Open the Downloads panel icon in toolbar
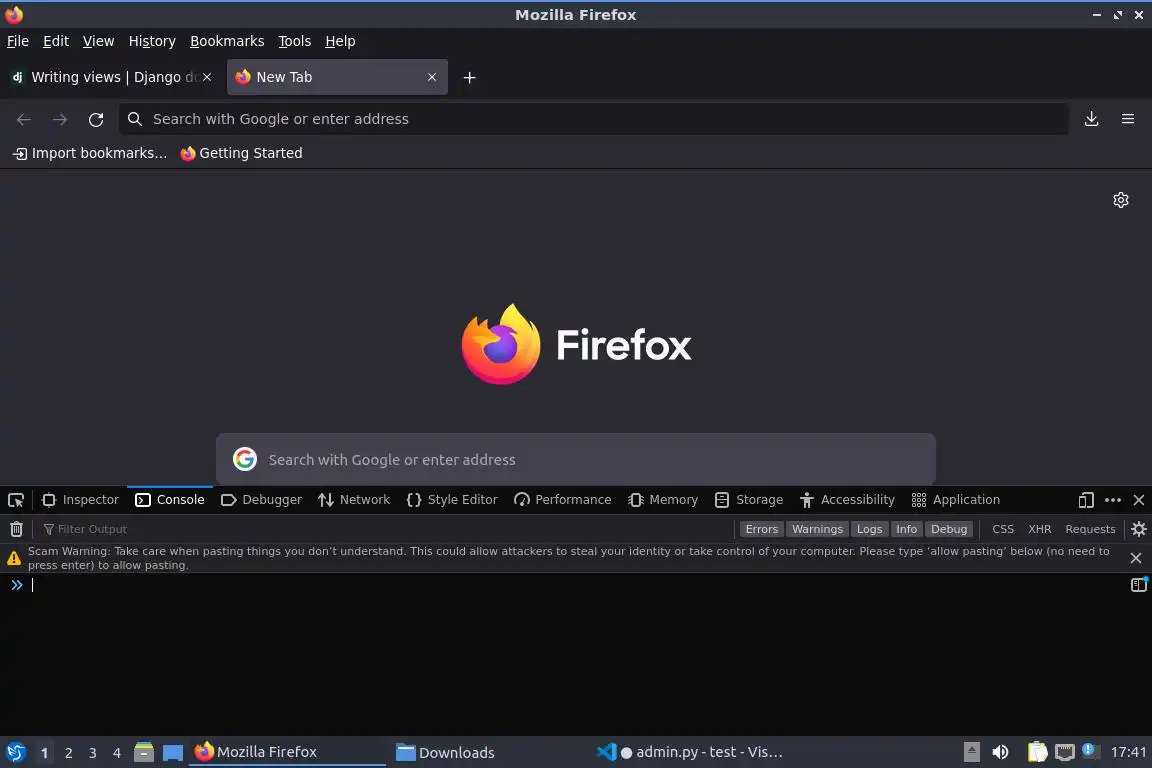The width and height of the screenshot is (1152, 768). coord(1092,119)
